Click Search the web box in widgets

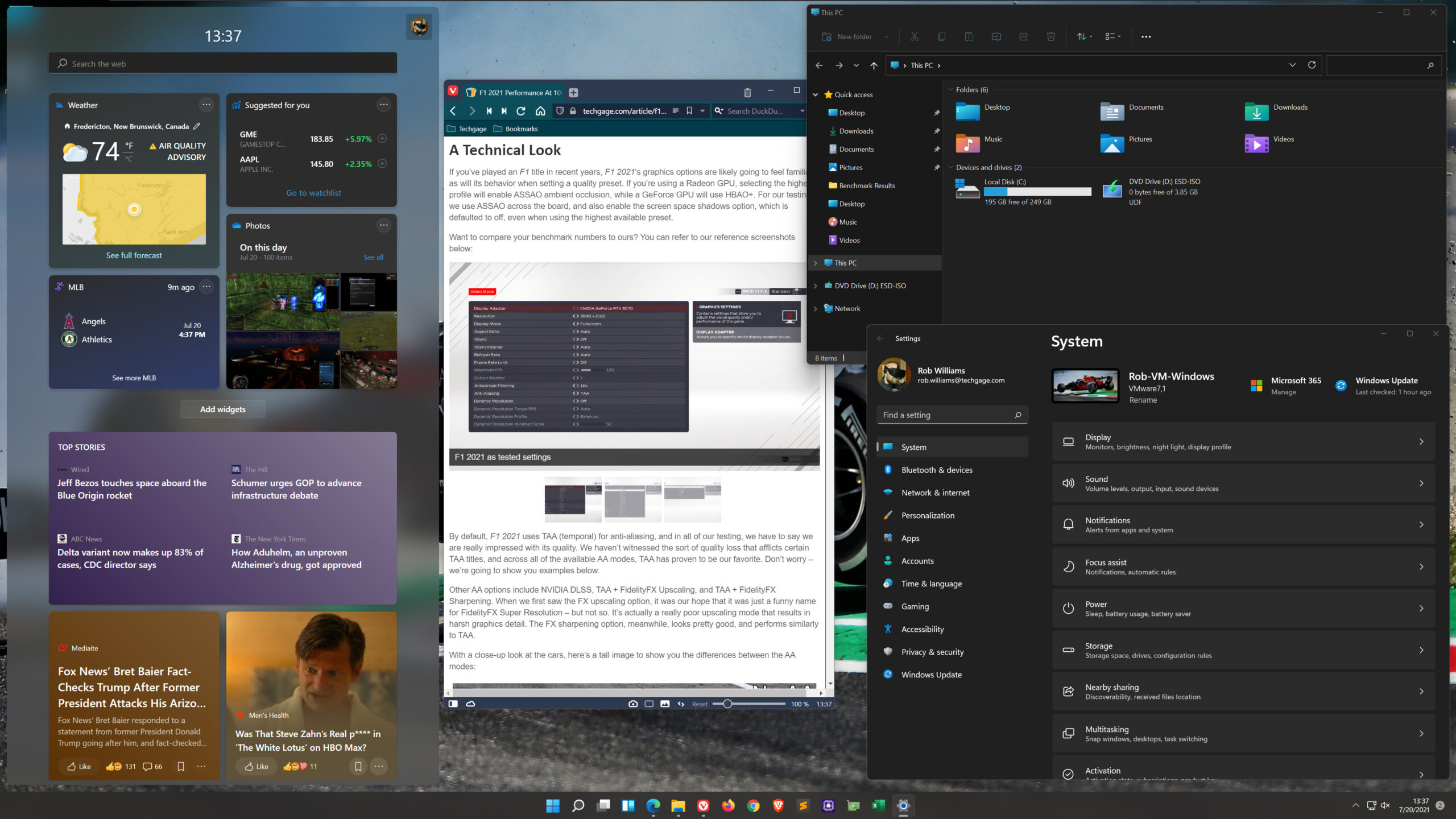click(x=222, y=64)
